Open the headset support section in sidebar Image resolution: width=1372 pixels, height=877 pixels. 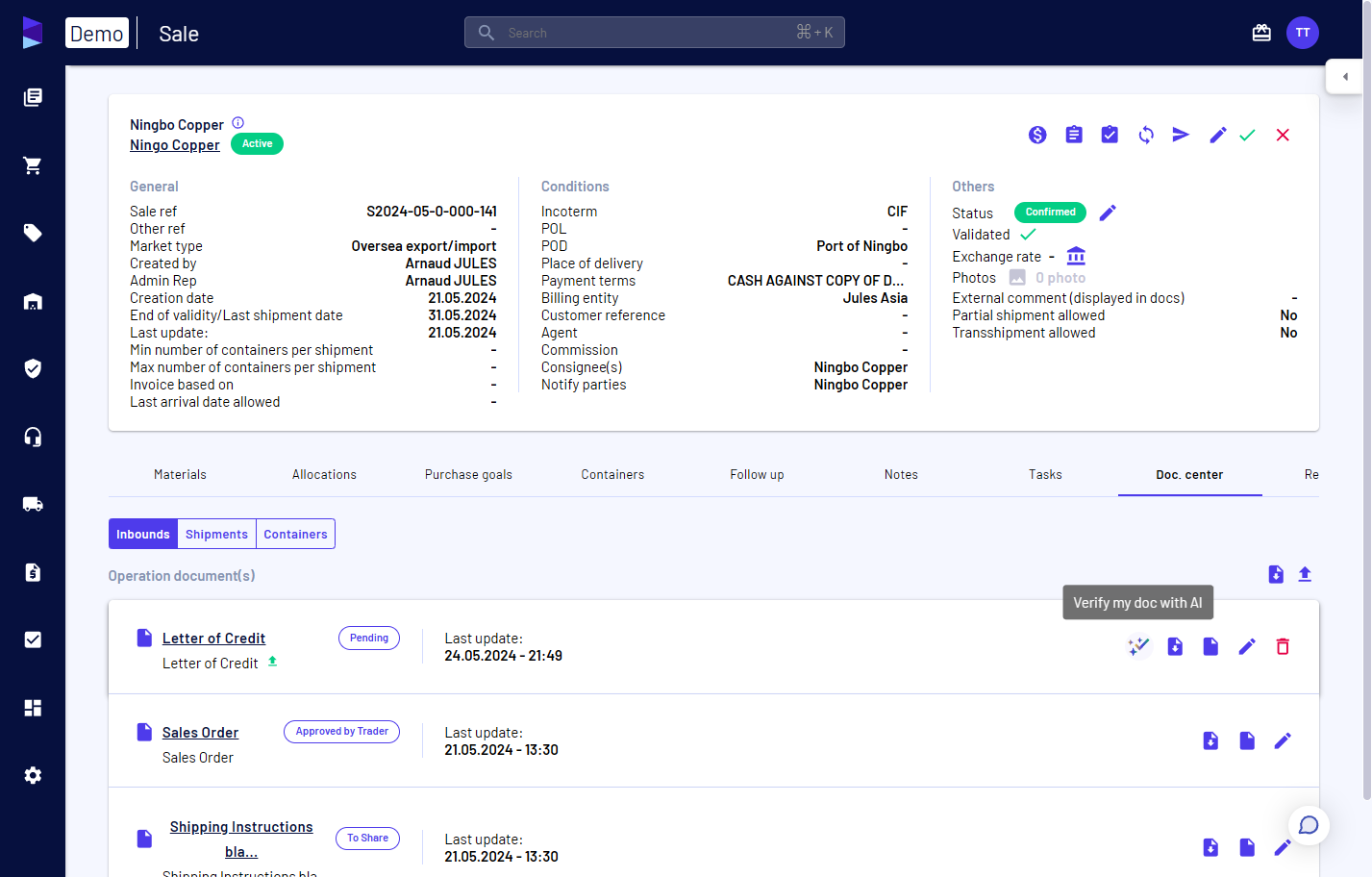click(33, 437)
